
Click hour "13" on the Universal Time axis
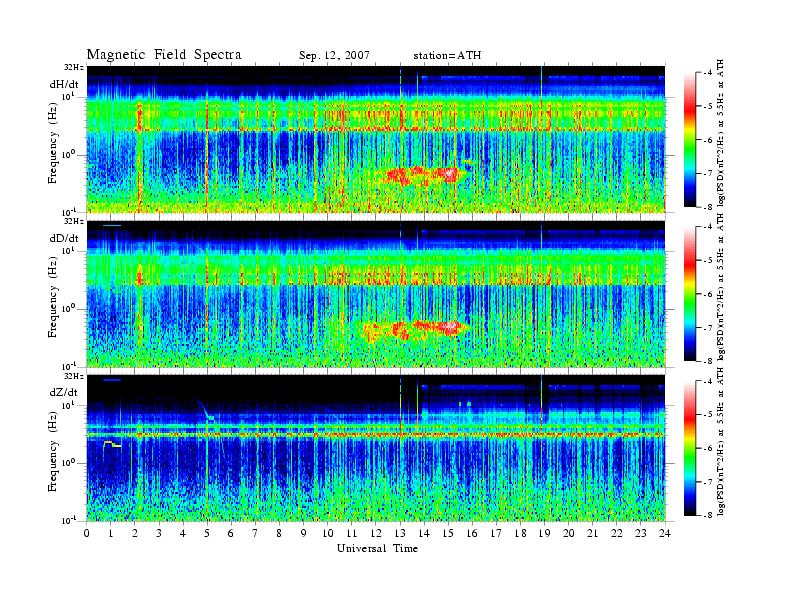400,534
